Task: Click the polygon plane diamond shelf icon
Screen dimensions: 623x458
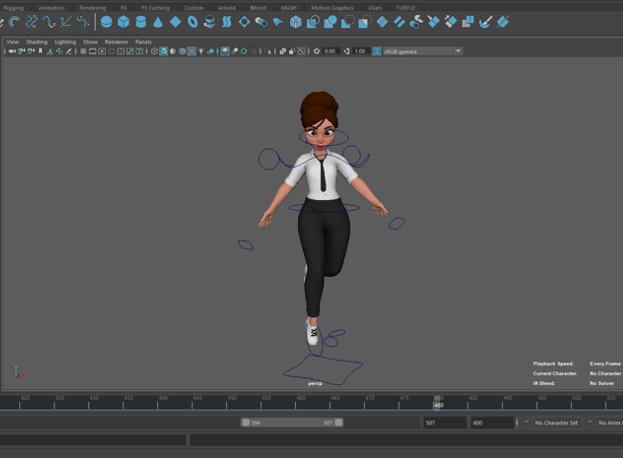Action: pos(175,22)
